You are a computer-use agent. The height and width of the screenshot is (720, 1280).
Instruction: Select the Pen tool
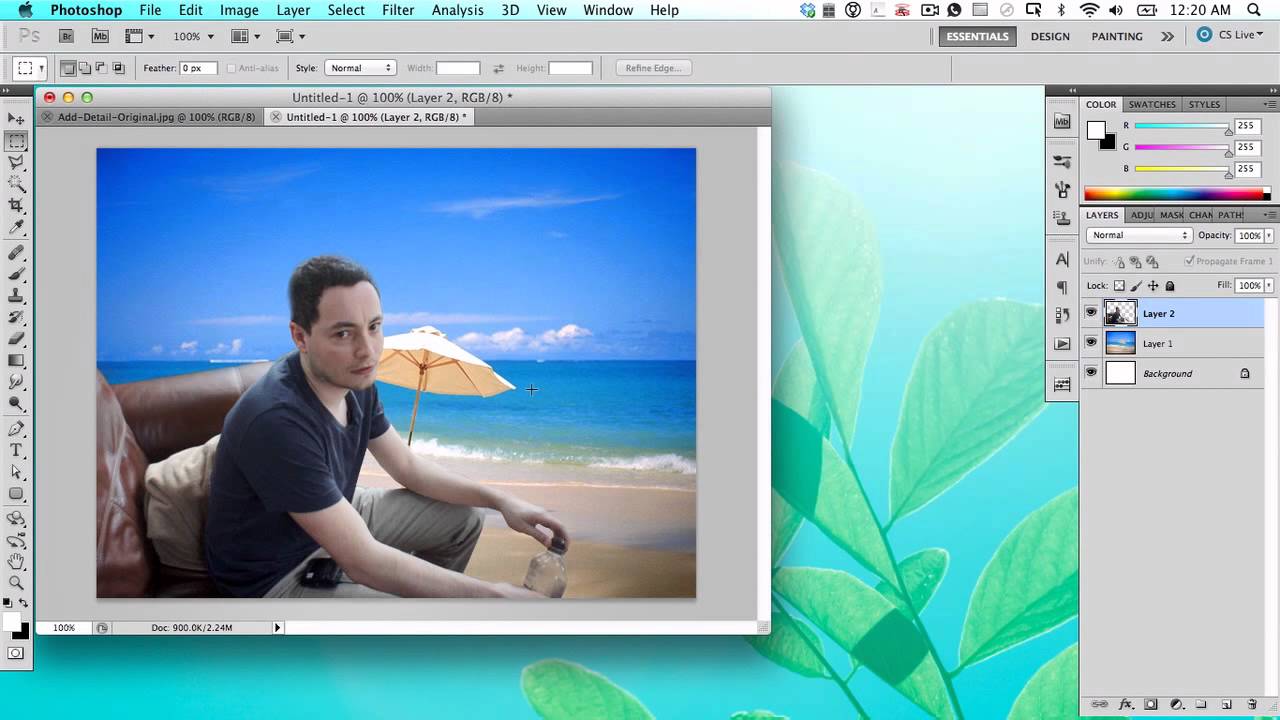(x=16, y=429)
